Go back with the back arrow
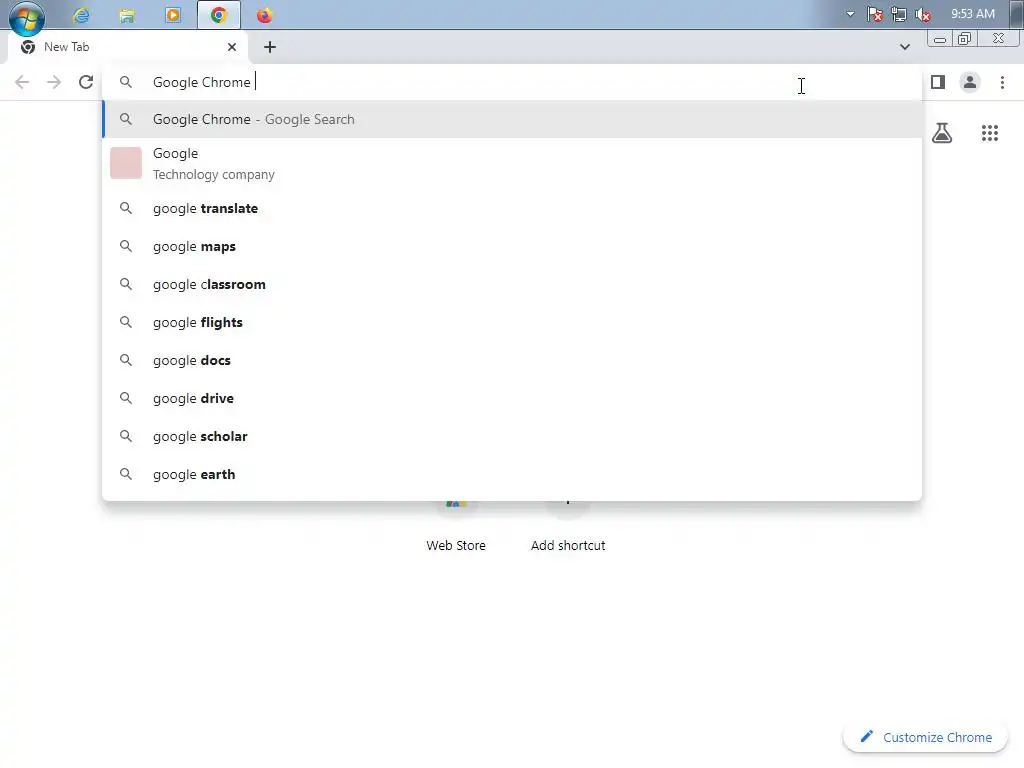 pos(22,82)
